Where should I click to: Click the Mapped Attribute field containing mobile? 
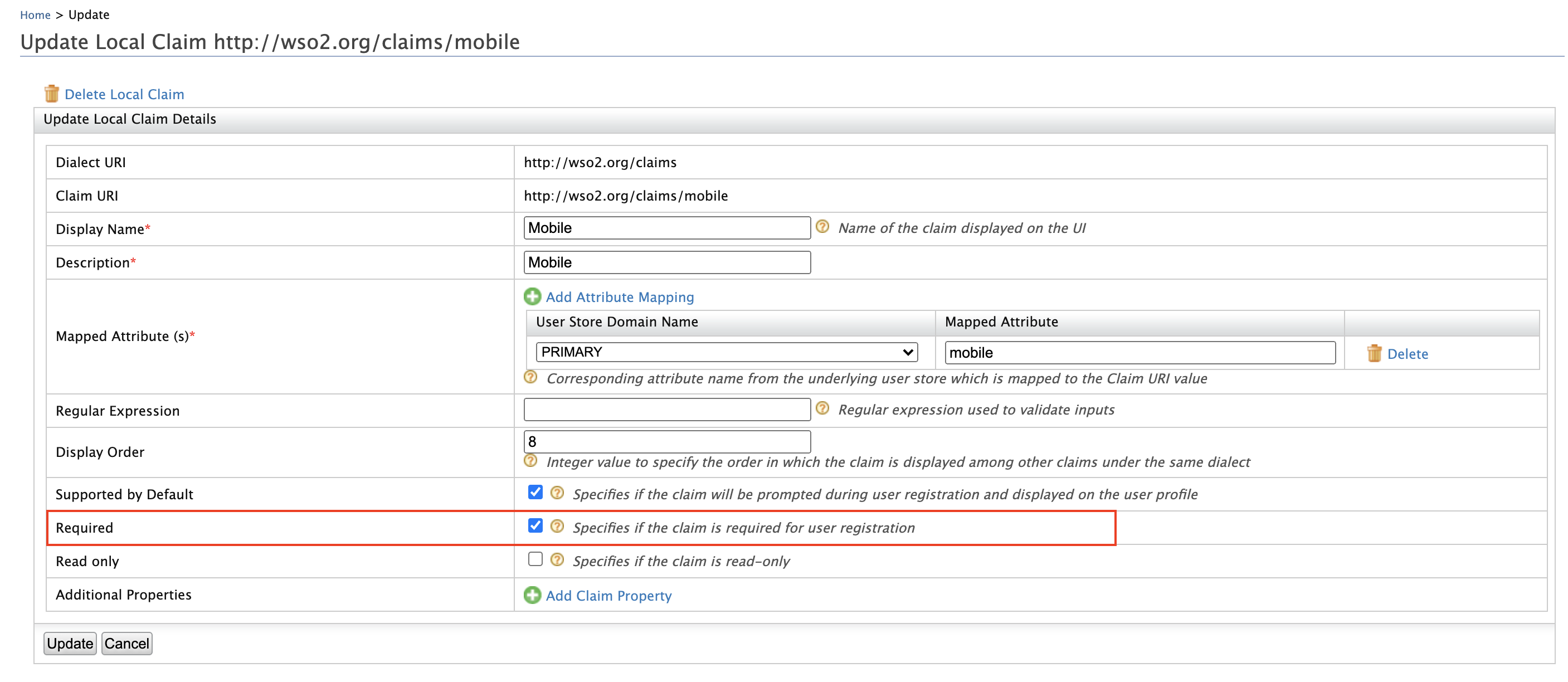(1140, 353)
